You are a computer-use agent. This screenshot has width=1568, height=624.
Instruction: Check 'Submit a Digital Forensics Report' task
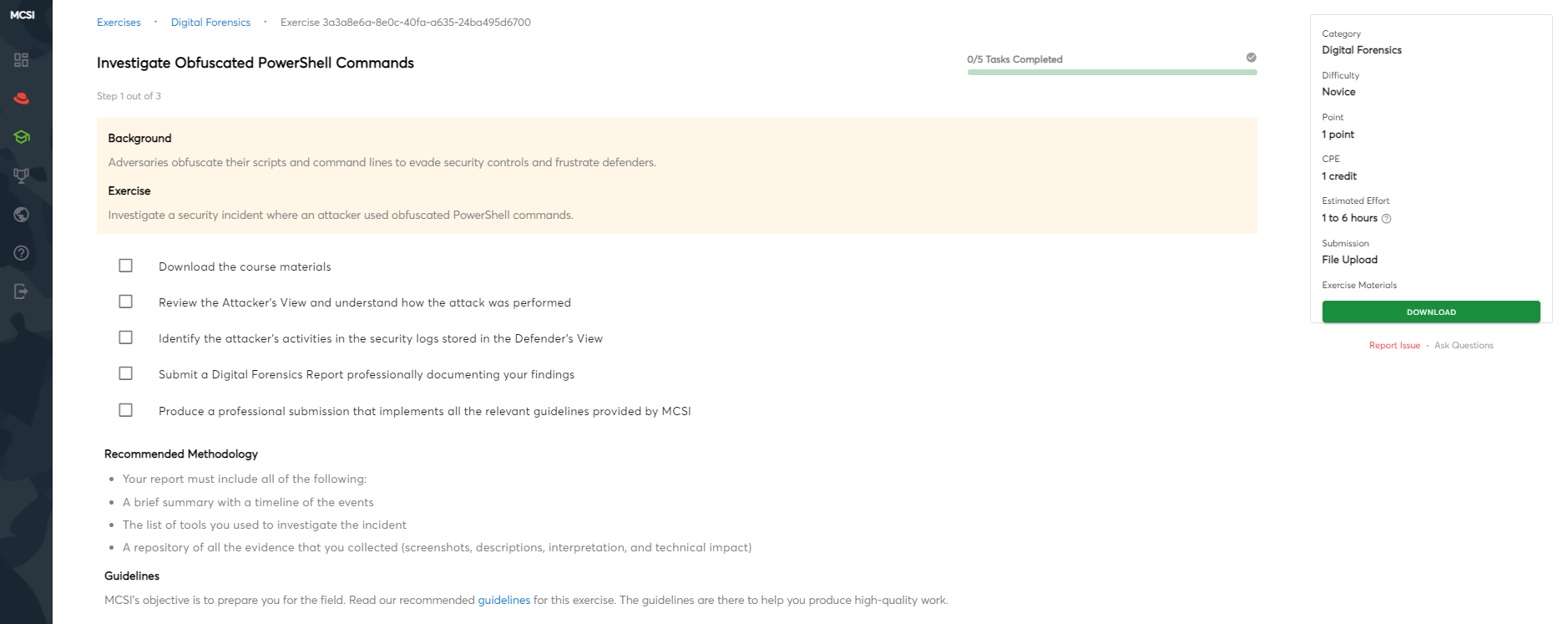point(126,373)
